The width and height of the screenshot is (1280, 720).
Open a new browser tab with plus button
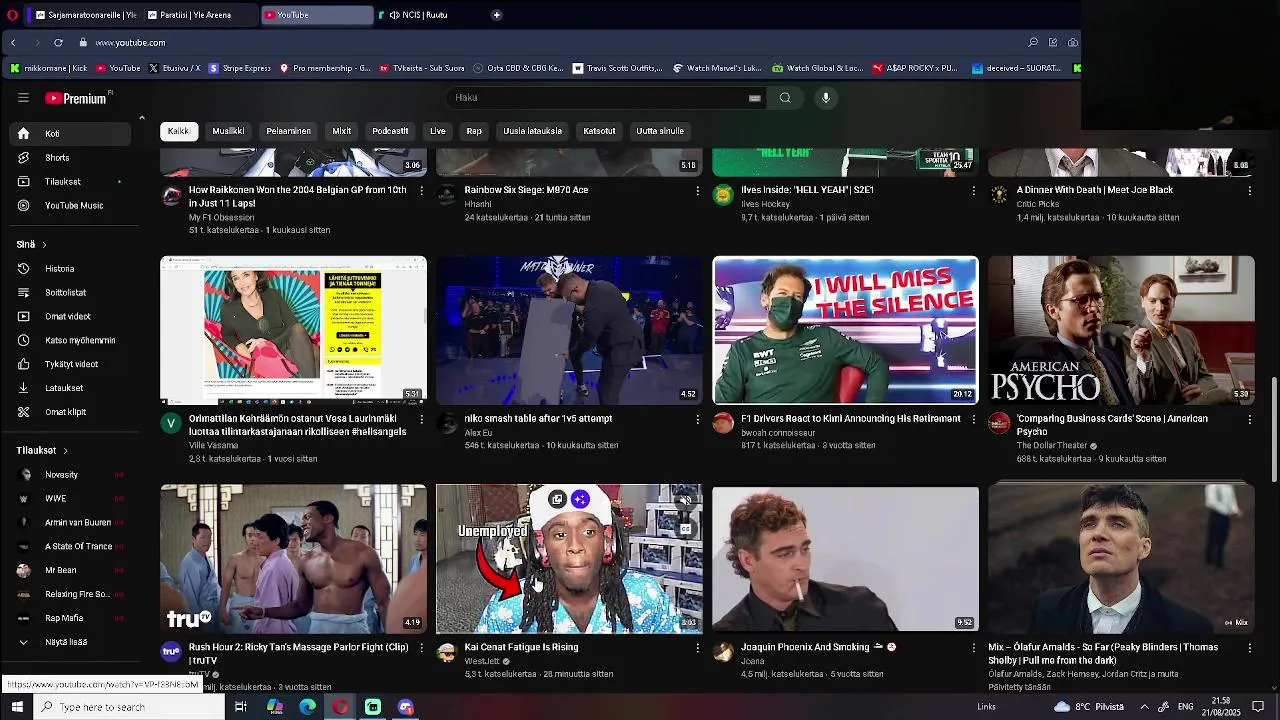(x=496, y=15)
